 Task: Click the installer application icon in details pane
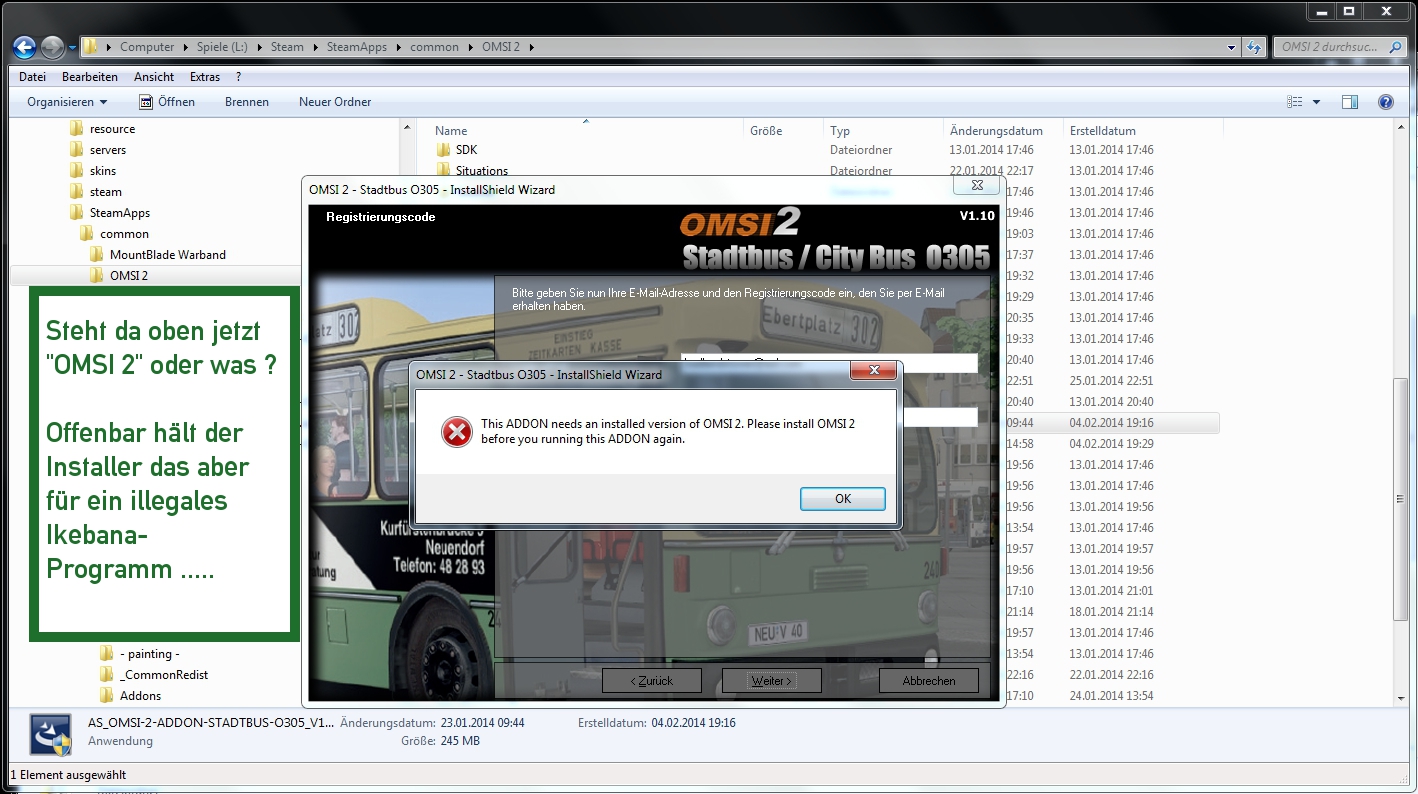tap(50, 734)
